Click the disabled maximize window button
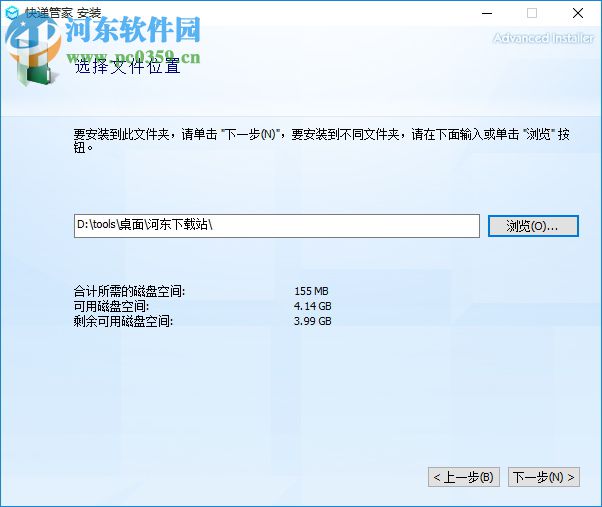This screenshot has width=602, height=507. point(532,13)
